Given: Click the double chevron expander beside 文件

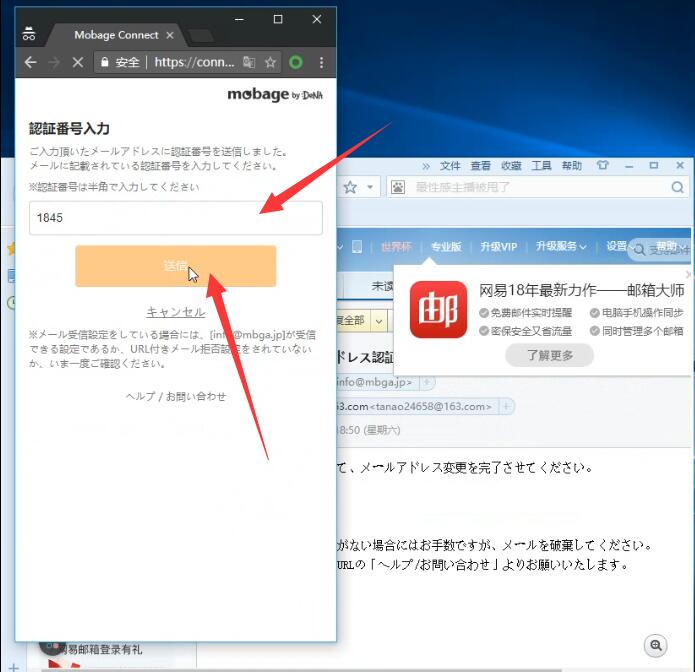Looking at the screenshot, I should click(x=426, y=166).
